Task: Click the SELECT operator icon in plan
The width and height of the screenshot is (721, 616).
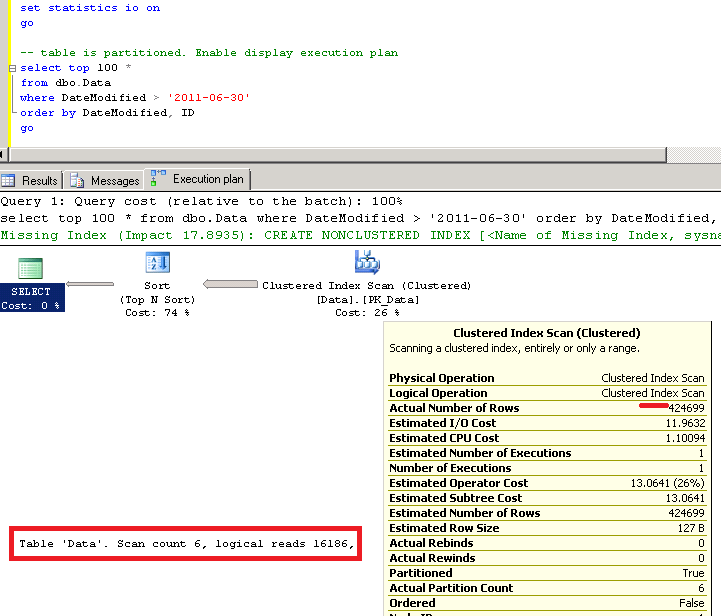Action: pyautogui.click(x=30, y=268)
